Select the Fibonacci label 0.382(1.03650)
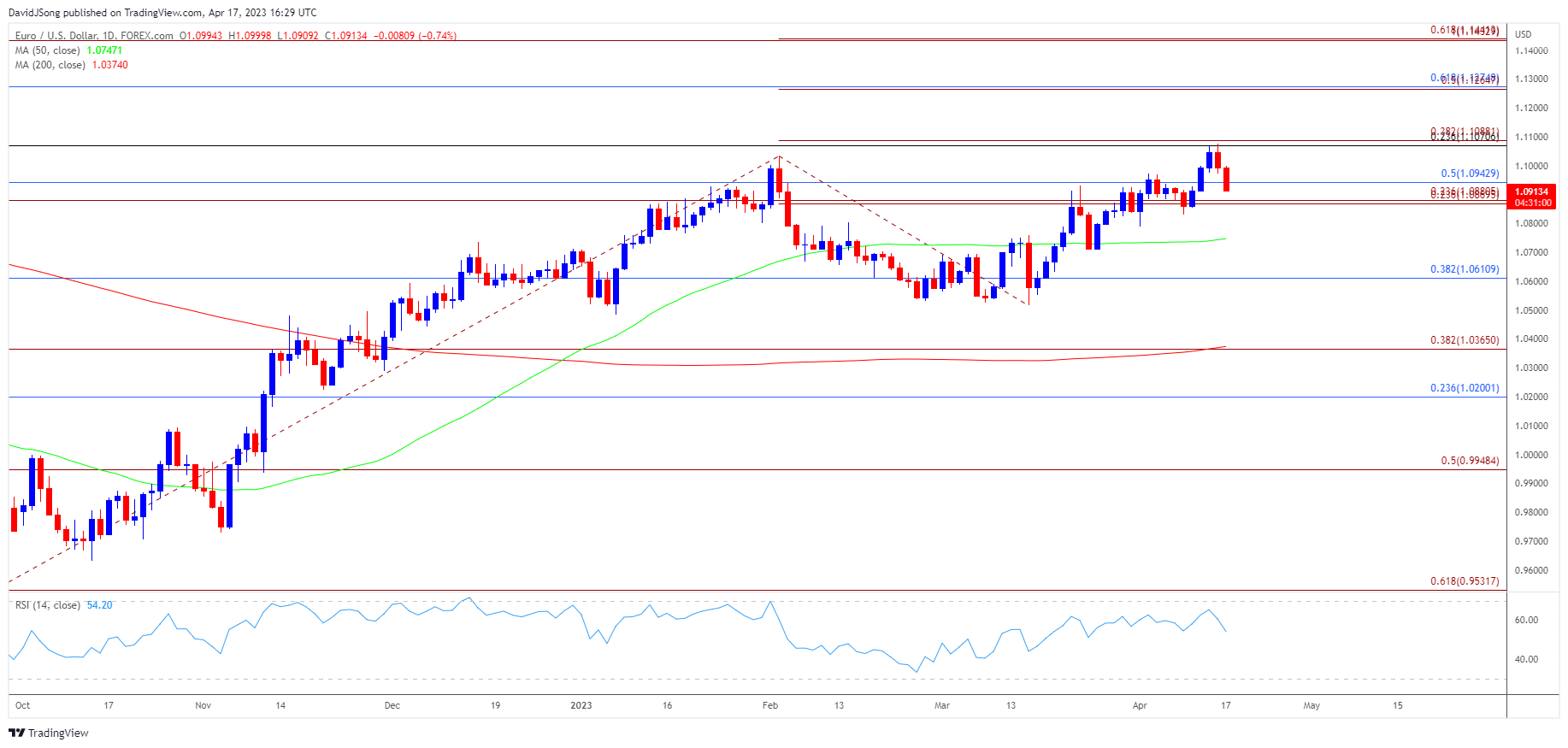Screen dimensions: 1568x748 point(1465,340)
